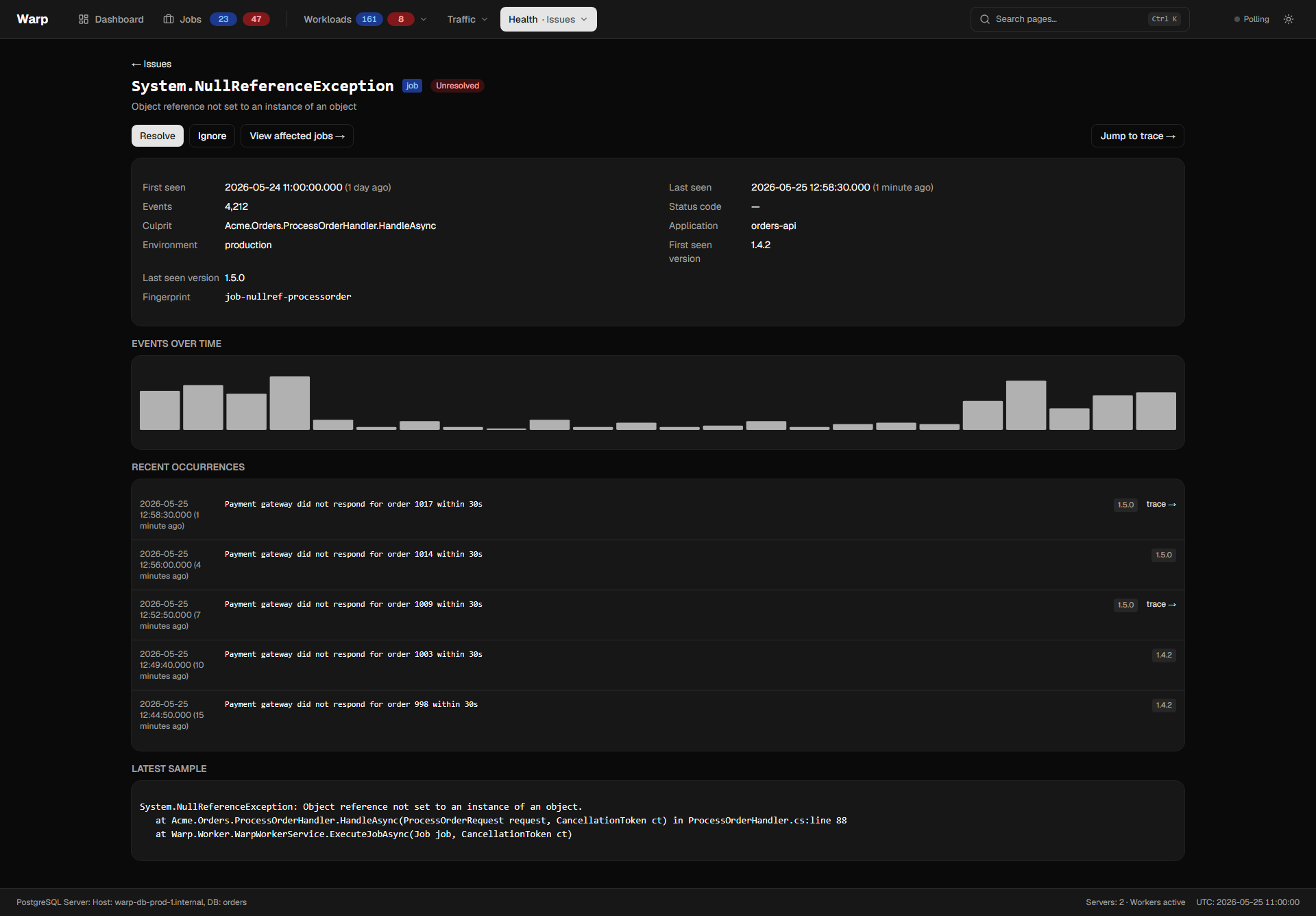Click the order 1014 occurrence message

[354, 554]
